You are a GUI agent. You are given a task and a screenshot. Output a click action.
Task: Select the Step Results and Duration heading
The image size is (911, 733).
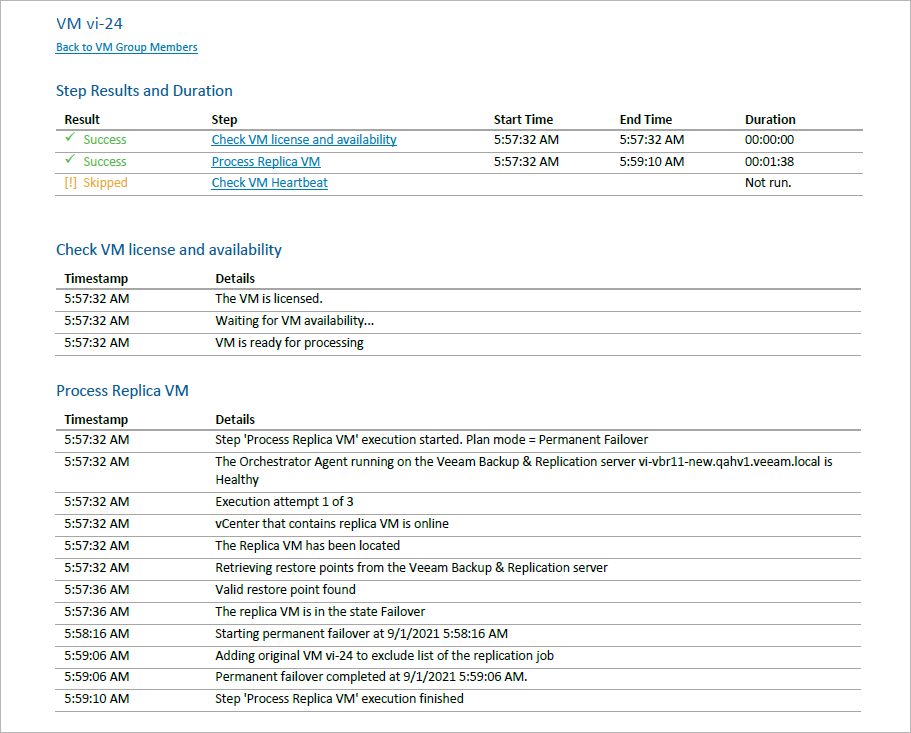coord(144,91)
